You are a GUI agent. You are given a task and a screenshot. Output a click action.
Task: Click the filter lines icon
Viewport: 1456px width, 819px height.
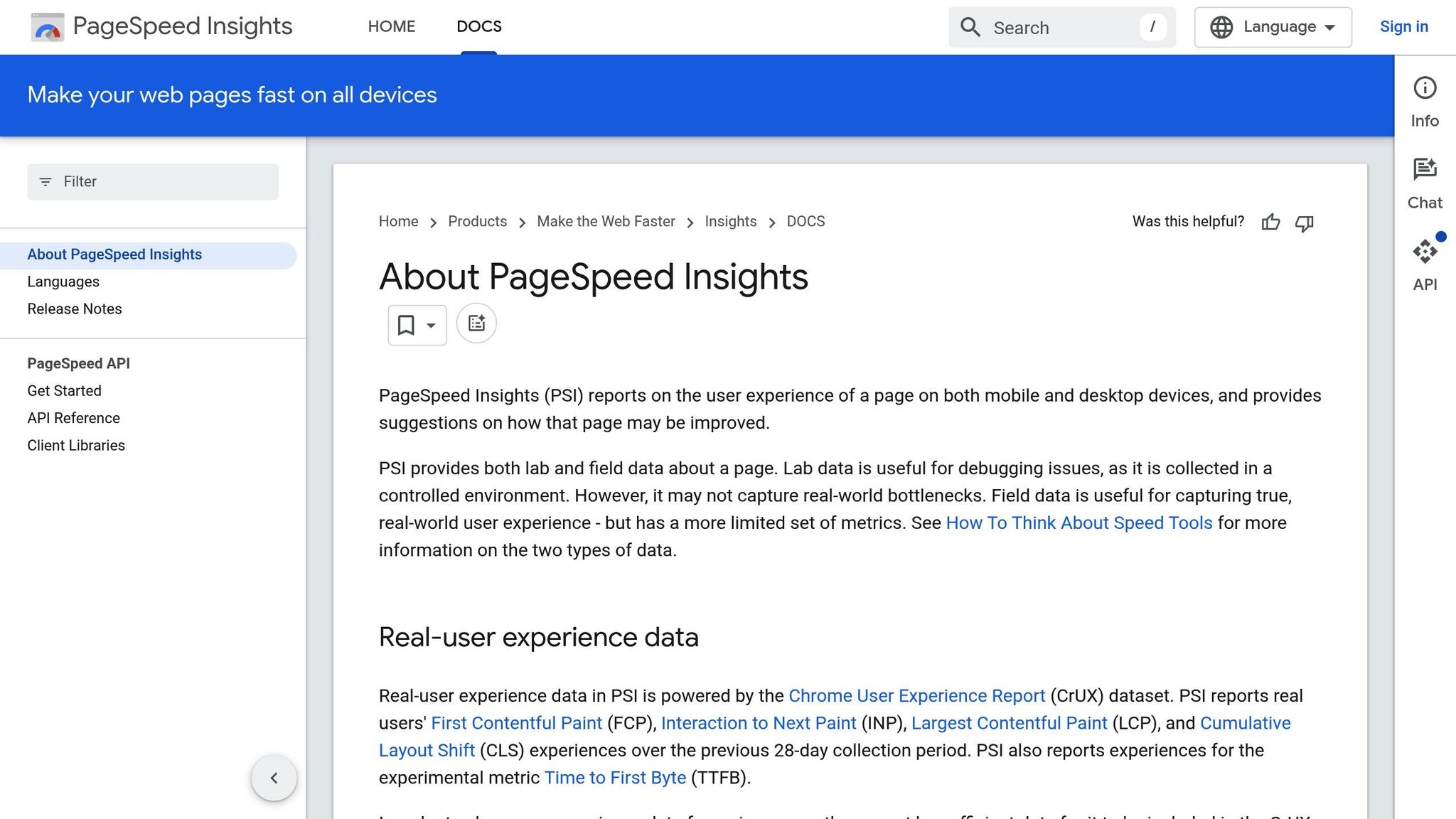pyautogui.click(x=45, y=182)
